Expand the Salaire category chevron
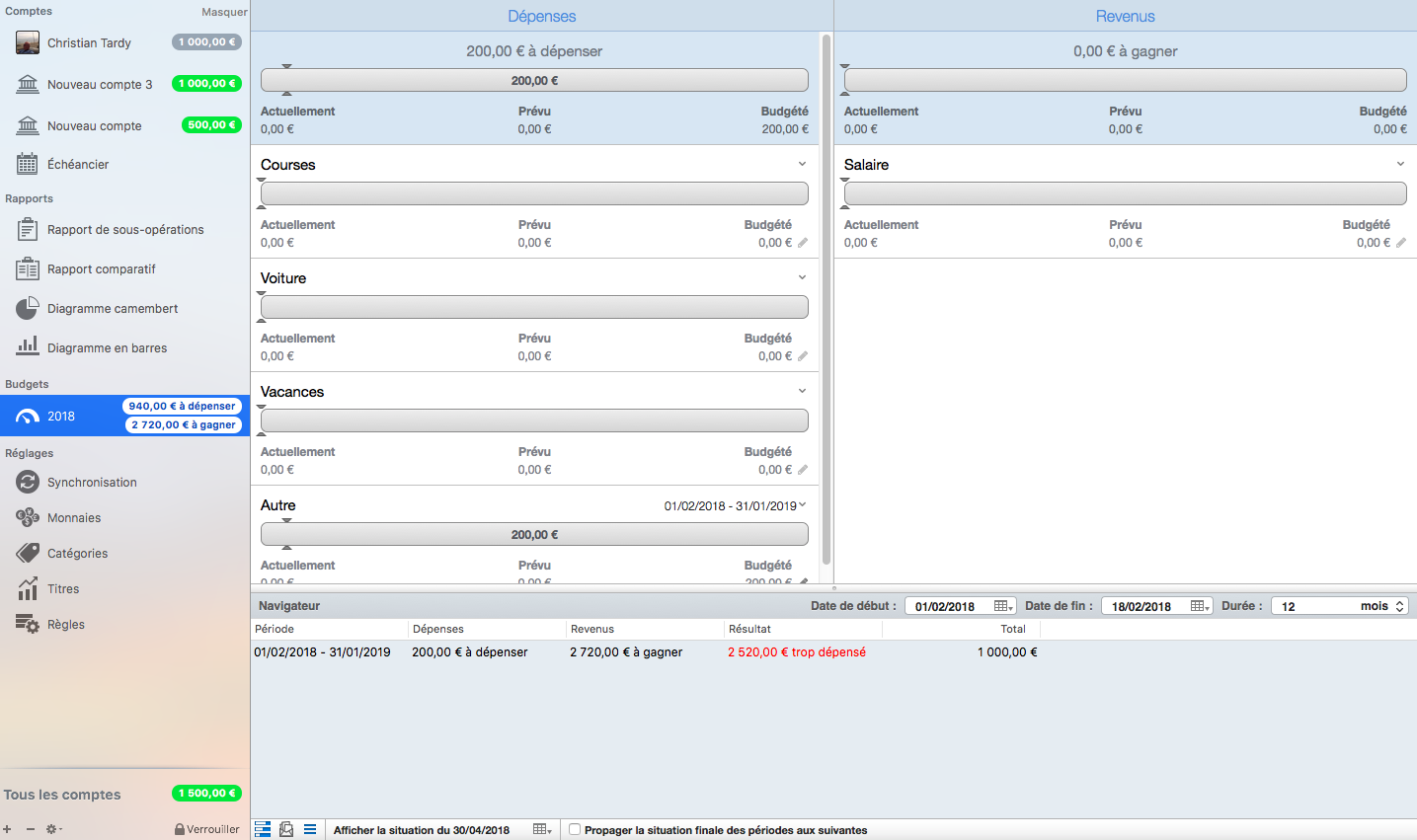The height and width of the screenshot is (840, 1417). 1400,164
